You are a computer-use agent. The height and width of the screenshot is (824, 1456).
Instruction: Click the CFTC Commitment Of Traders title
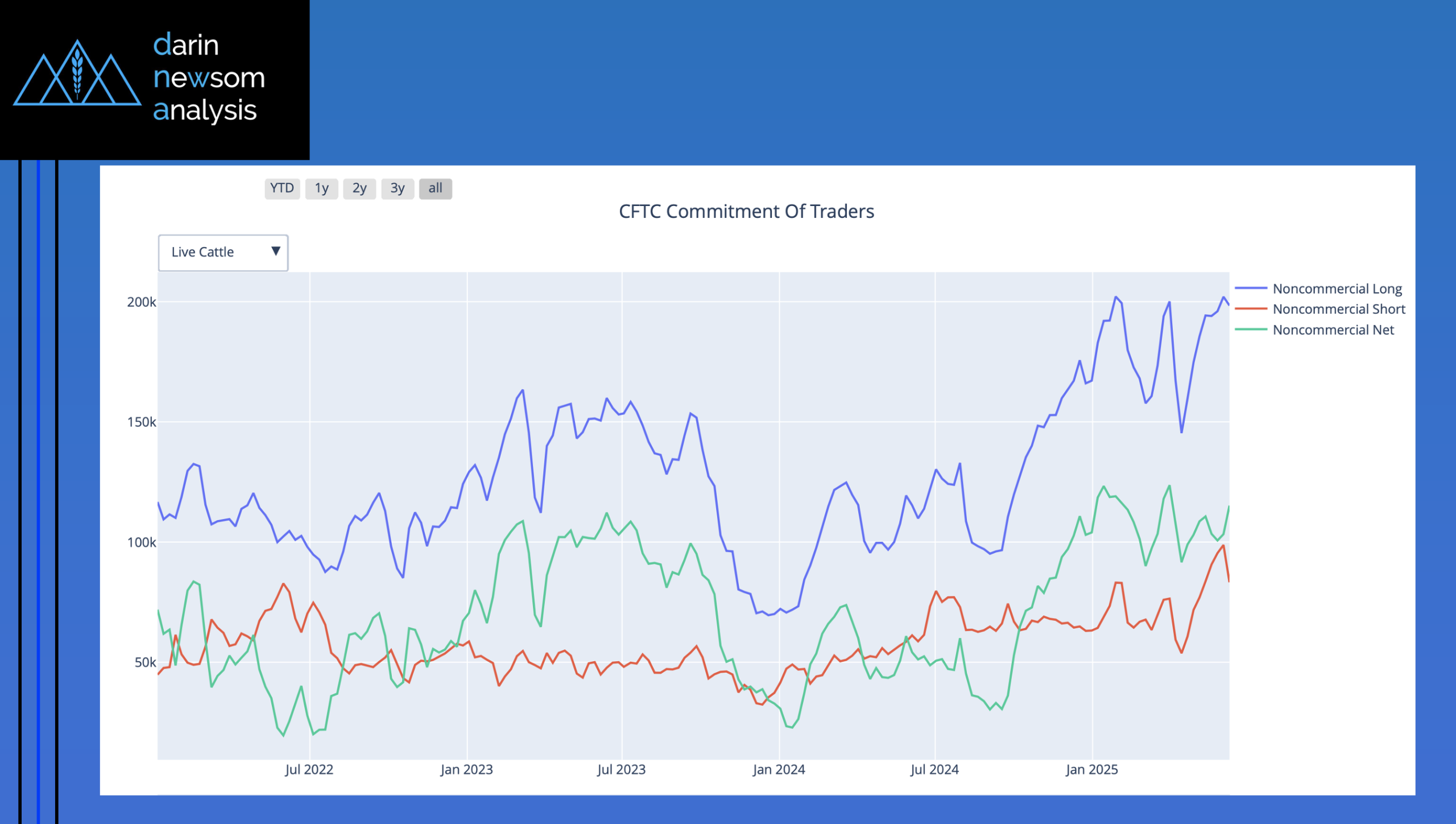[x=746, y=212]
